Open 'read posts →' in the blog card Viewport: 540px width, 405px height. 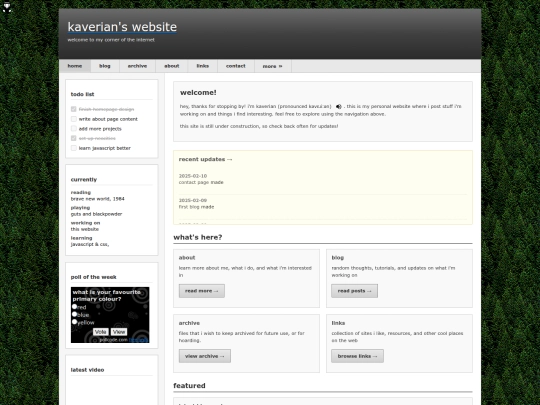(354, 291)
